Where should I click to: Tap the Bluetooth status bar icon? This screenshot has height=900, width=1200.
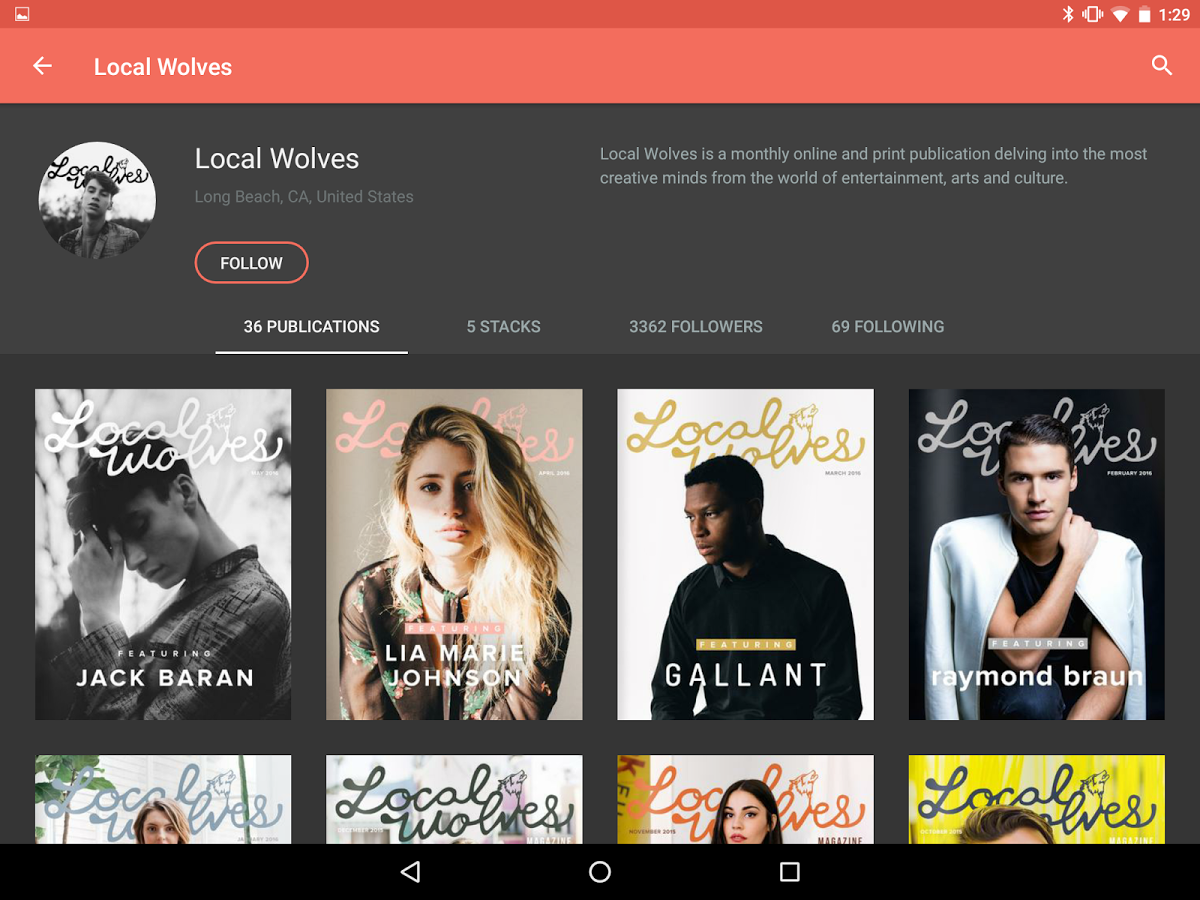[1070, 14]
